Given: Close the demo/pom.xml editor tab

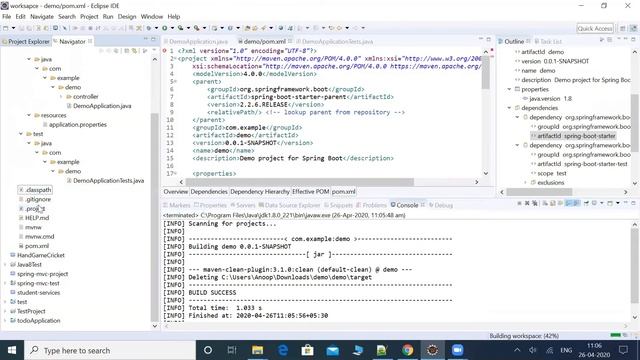Looking at the screenshot, I should [290, 41].
